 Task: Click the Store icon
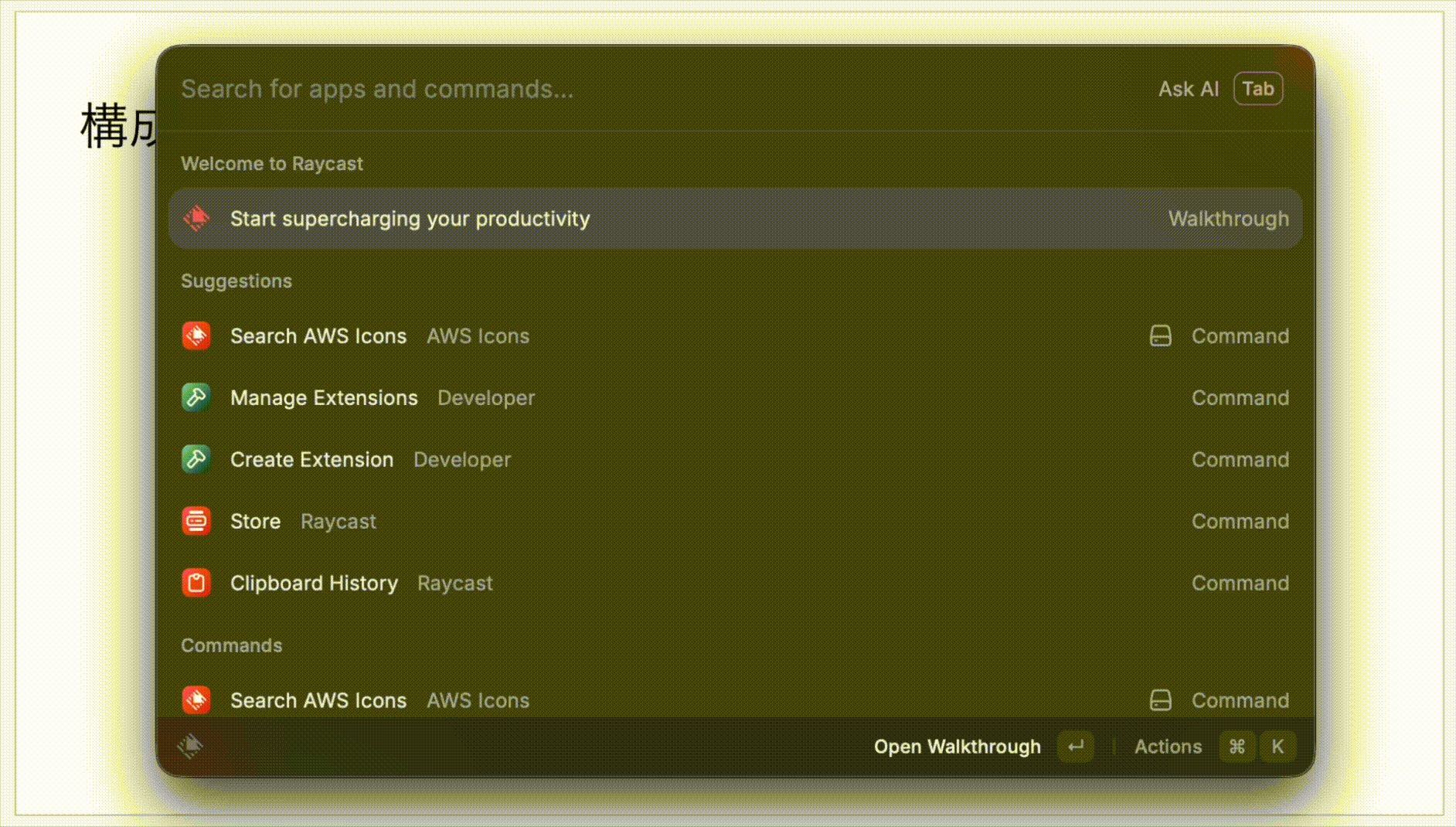196,522
